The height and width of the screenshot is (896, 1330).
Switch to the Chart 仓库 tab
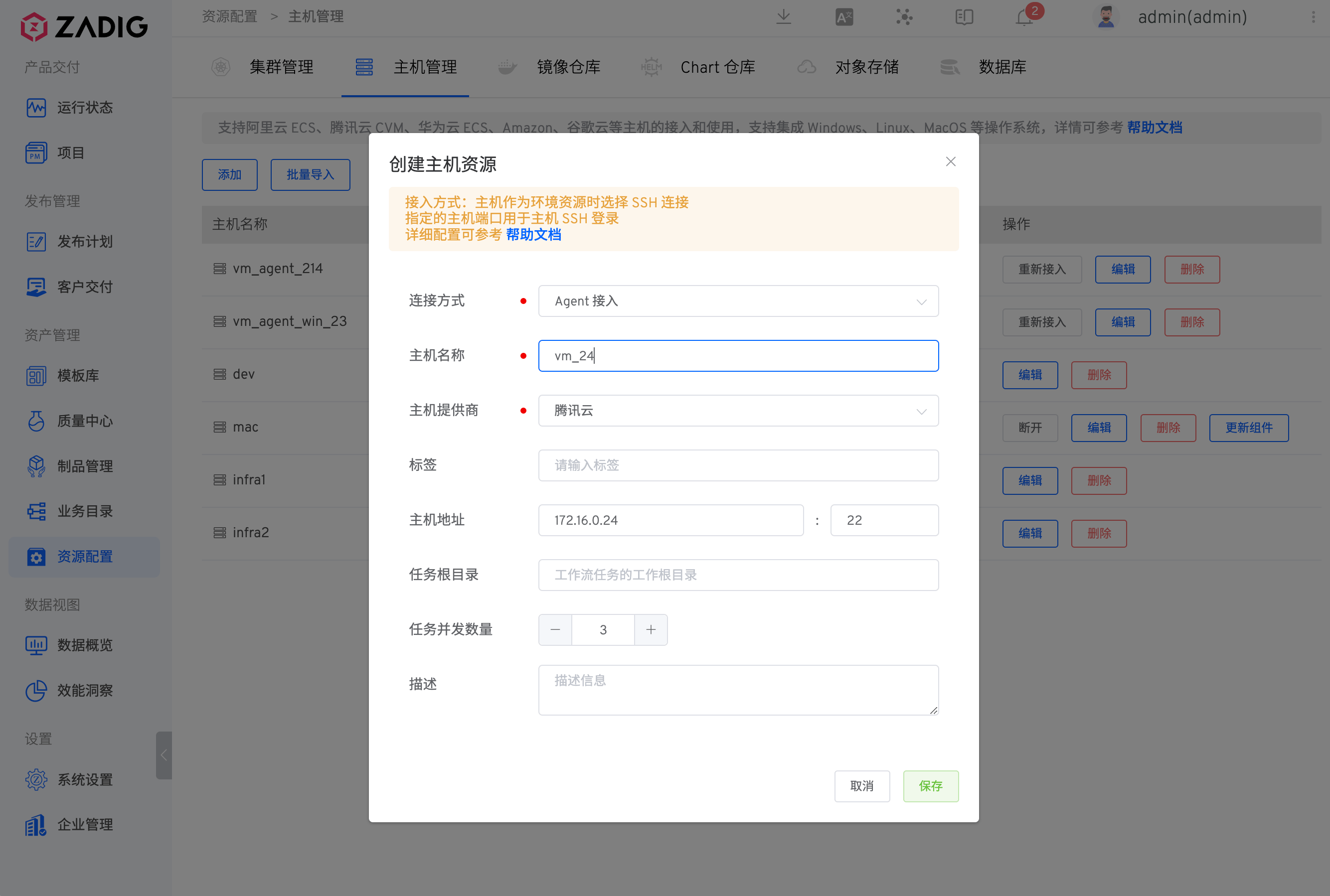click(x=718, y=67)
